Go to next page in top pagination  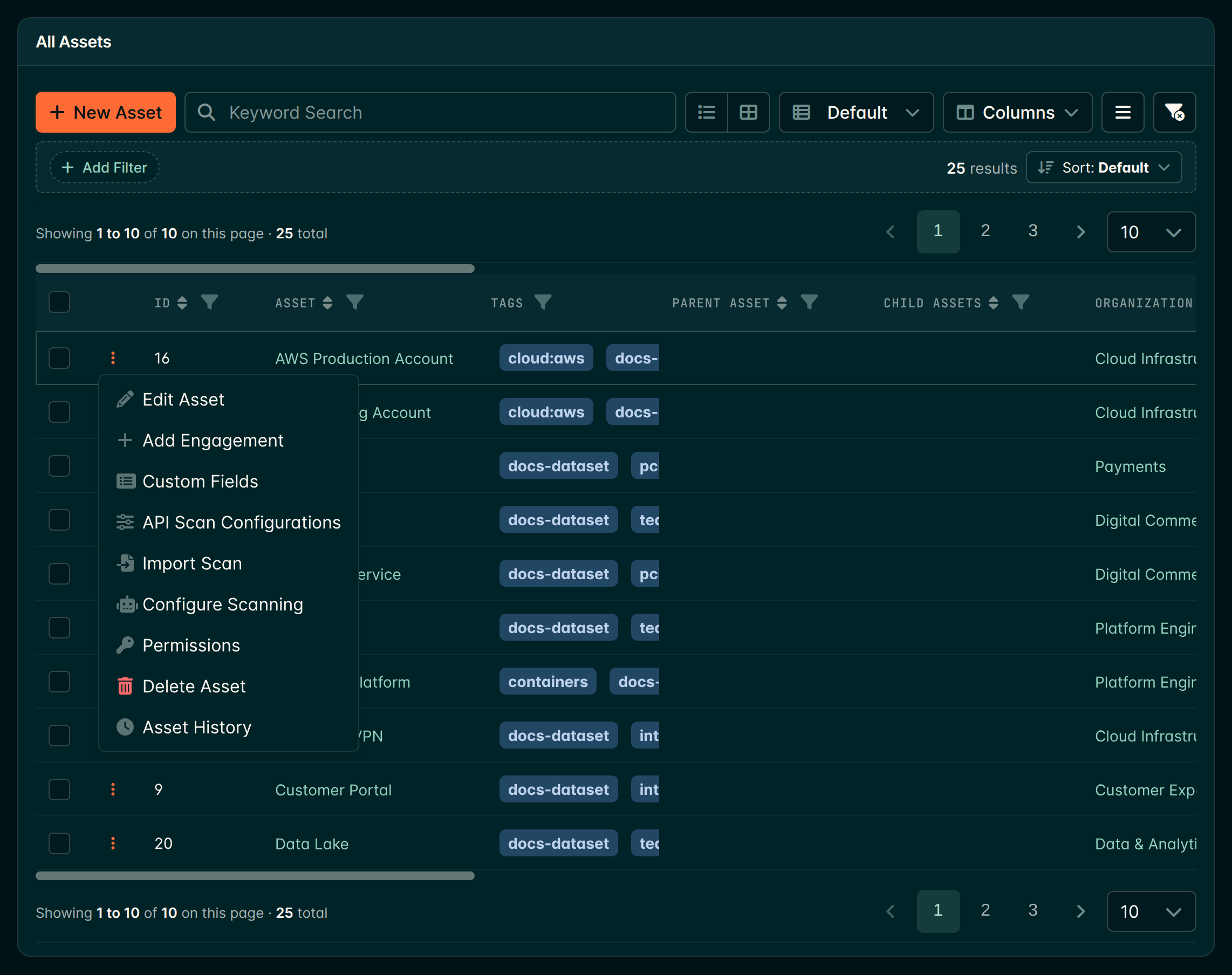(1080, 232)
